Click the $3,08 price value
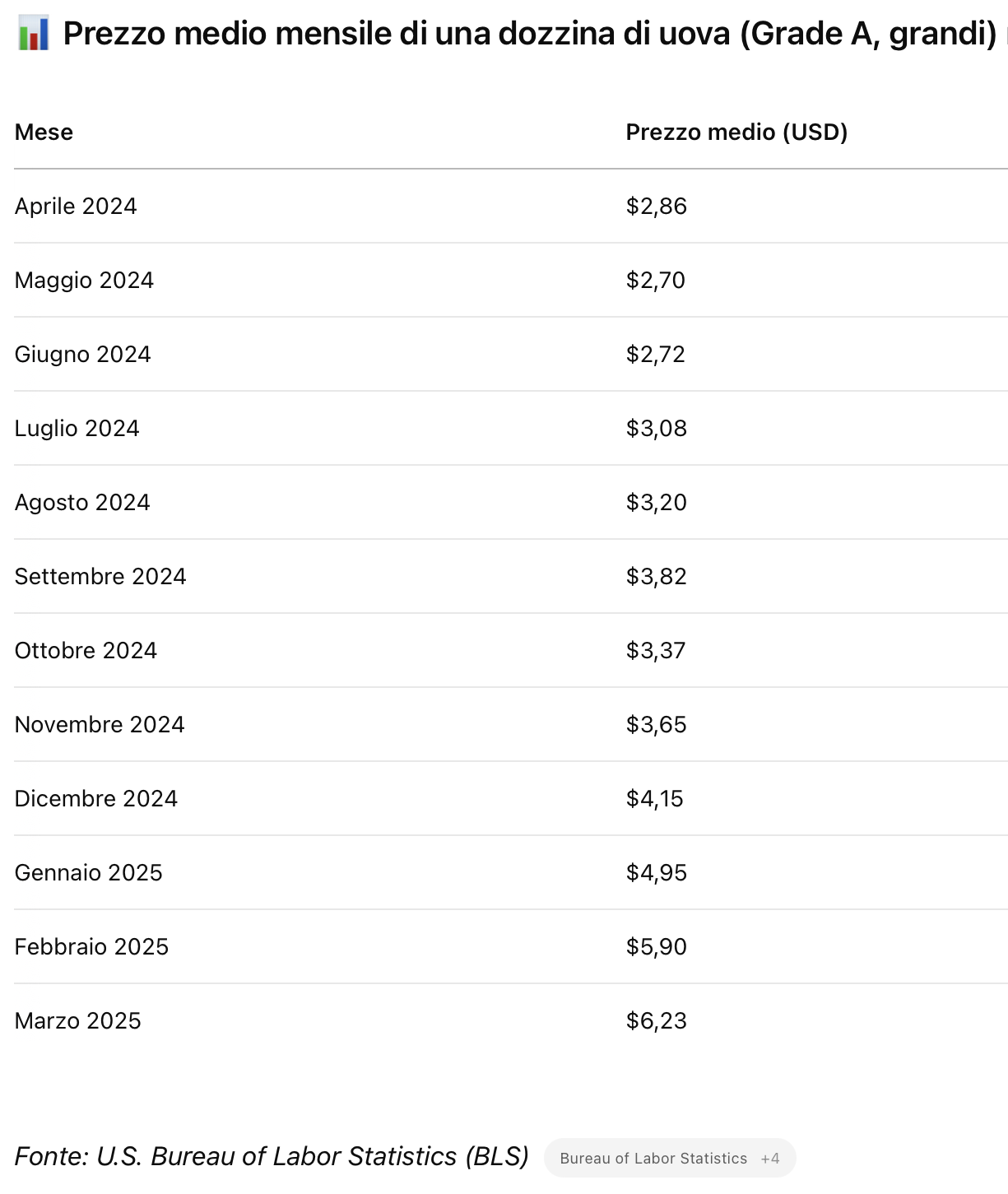The image size is (1008, 1194). pyautogui.click(x=657, y=429)
